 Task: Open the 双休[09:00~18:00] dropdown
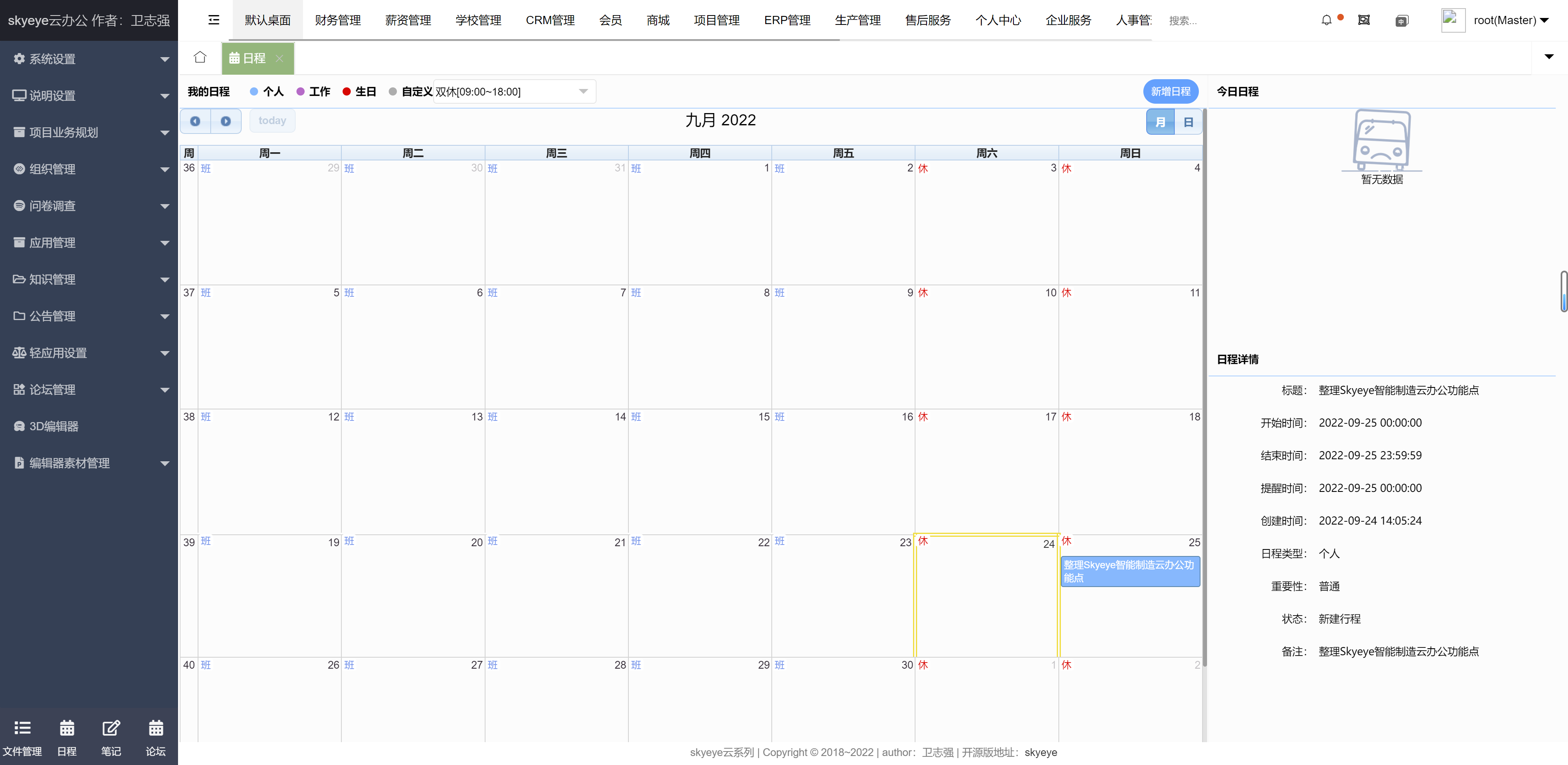click(x=514, y=92)
